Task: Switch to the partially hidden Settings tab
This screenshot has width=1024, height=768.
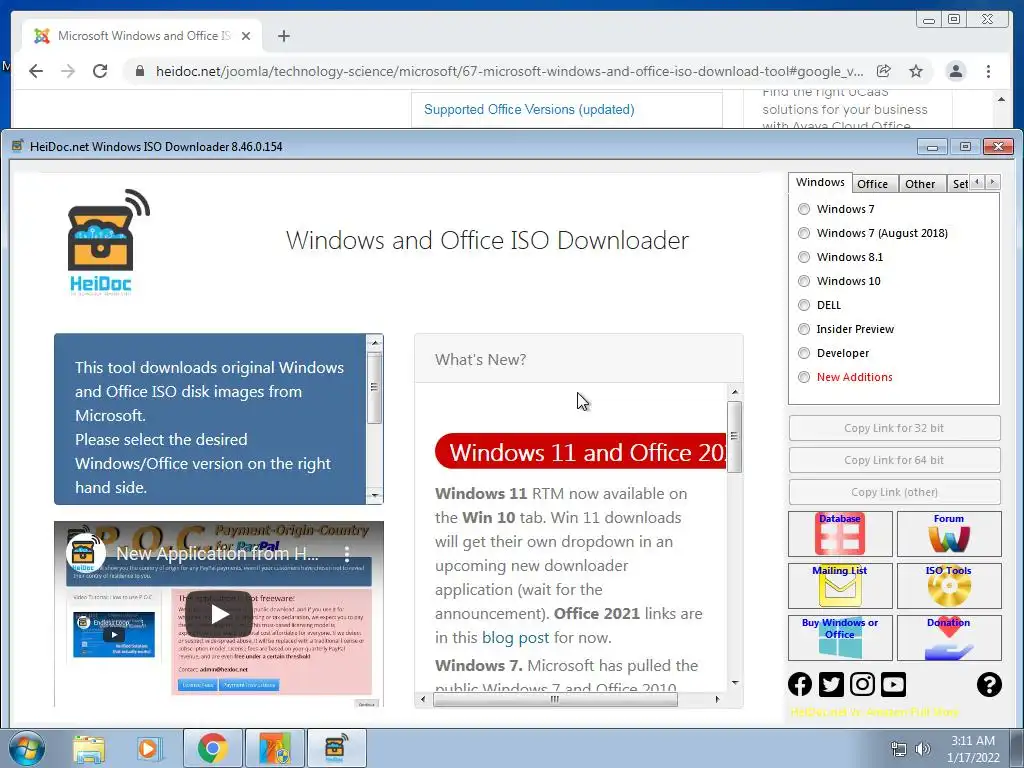Action: 959,184
